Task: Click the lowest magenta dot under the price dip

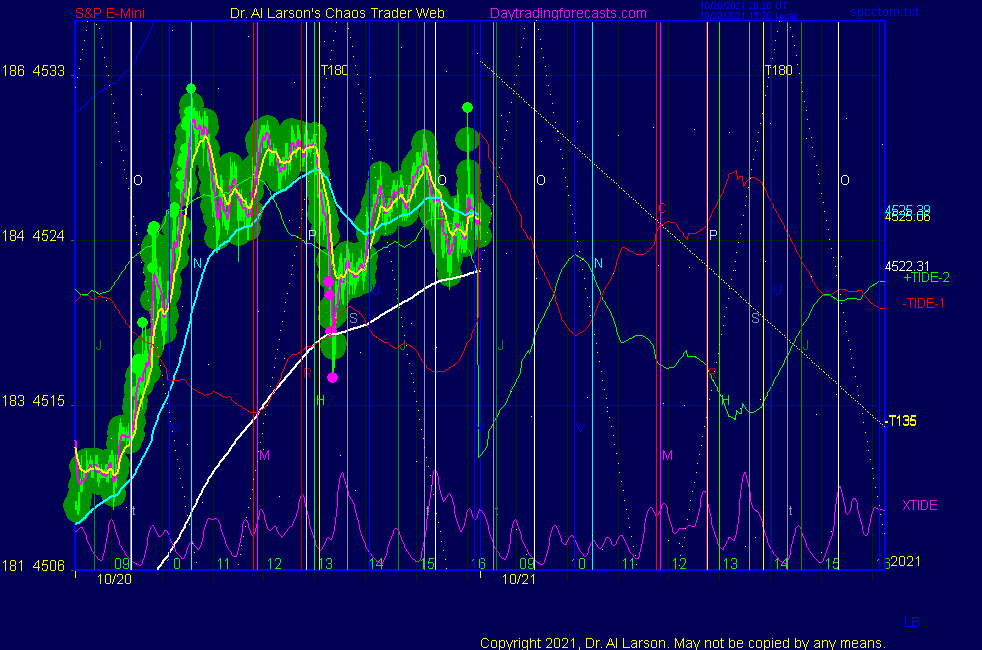Action: click(333, 377)
